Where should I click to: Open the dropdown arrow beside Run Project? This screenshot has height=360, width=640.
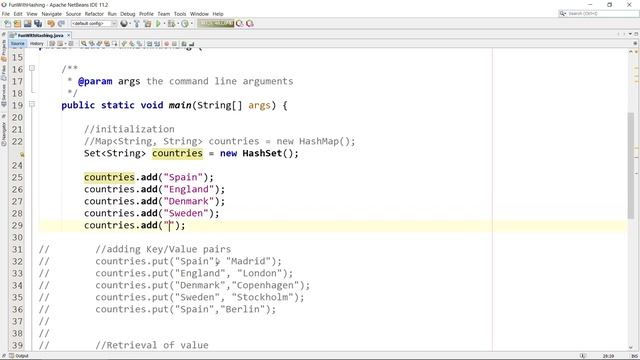click(164, 24)
